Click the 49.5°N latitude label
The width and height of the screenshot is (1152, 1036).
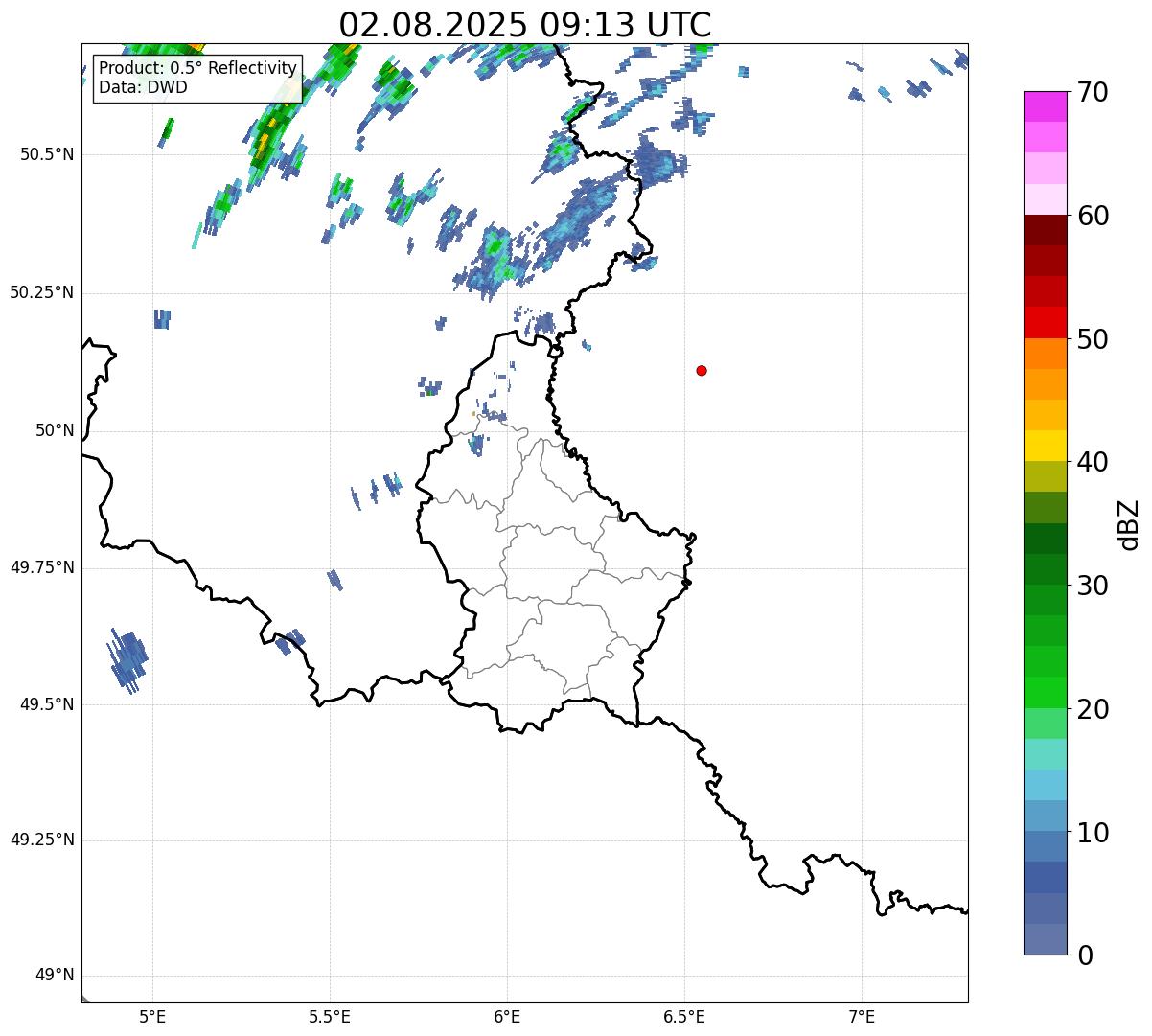[47, 704]
